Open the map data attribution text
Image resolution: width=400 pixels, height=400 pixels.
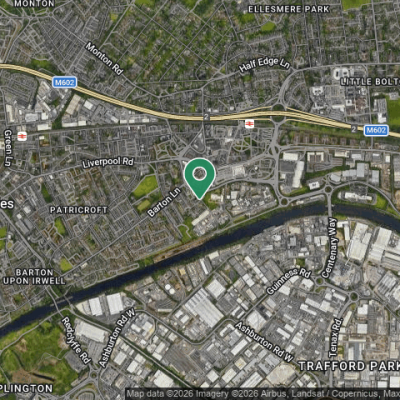[x=263, y=394]
